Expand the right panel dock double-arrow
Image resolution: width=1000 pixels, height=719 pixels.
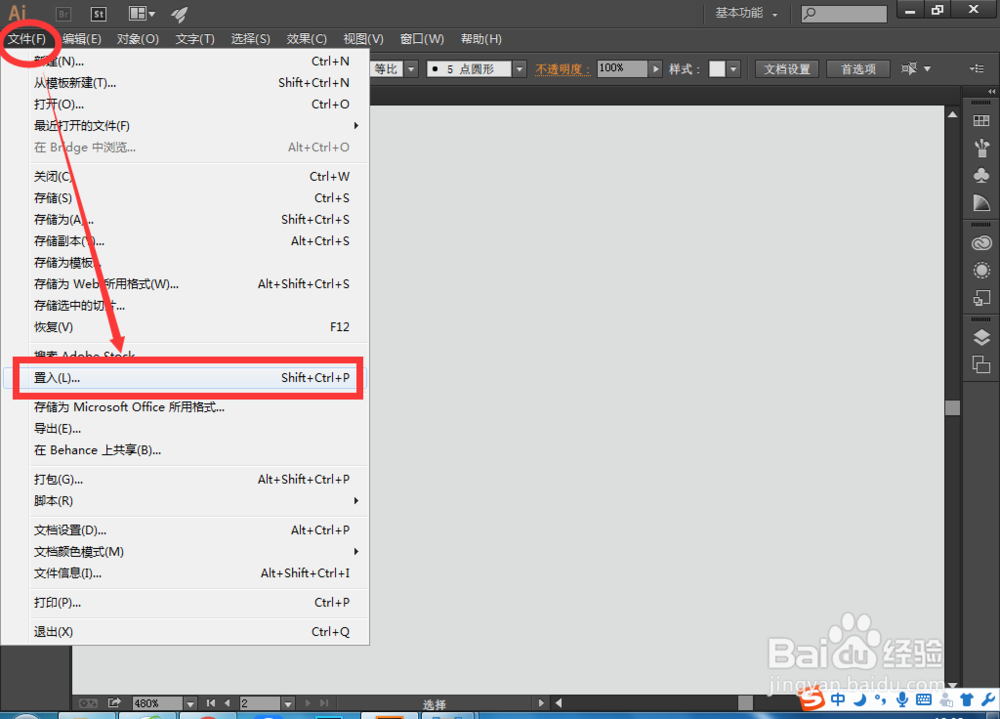pos(991,91)
